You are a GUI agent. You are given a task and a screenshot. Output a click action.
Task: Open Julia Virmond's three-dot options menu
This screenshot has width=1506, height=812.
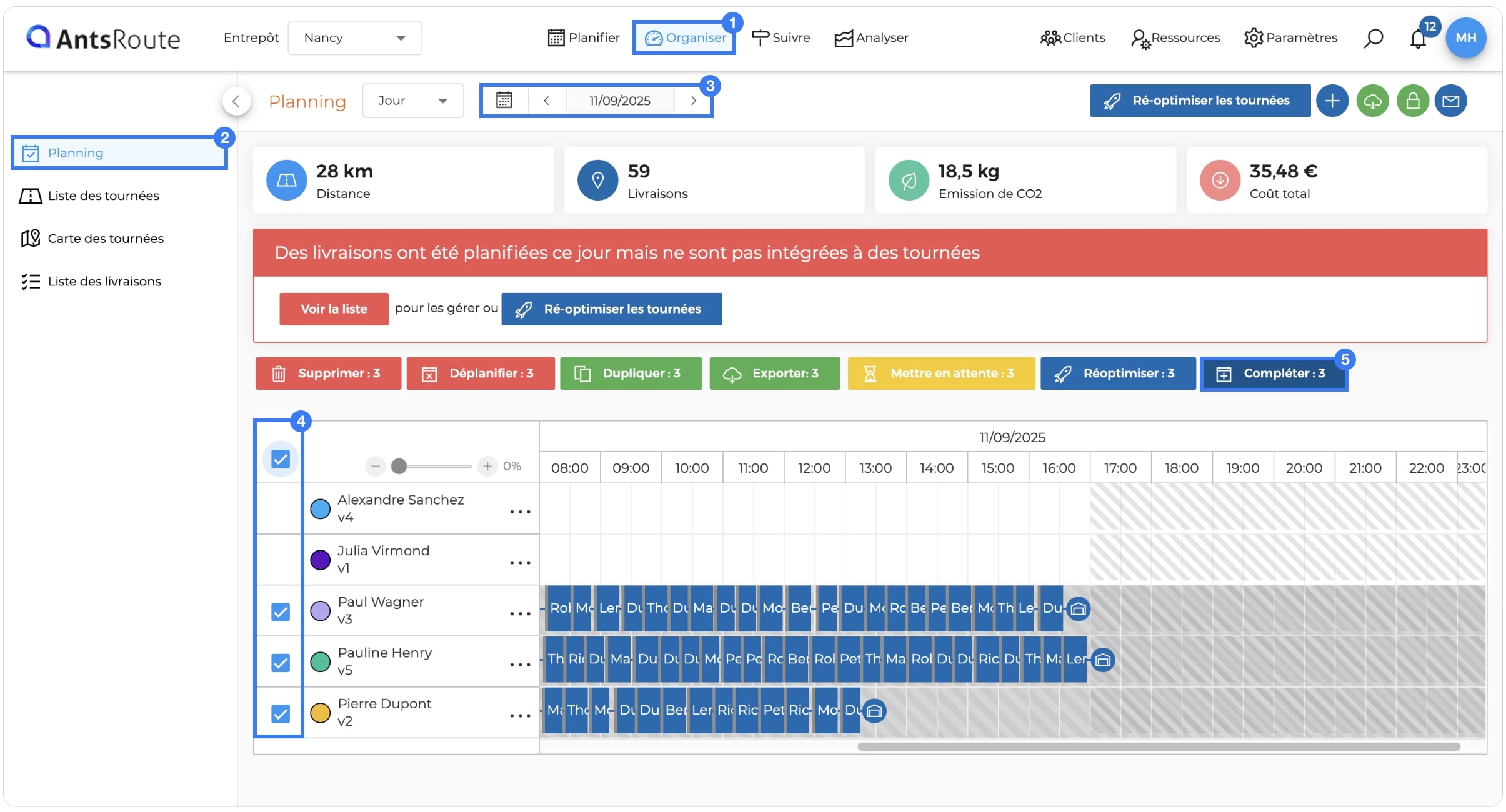click(520, 562)
